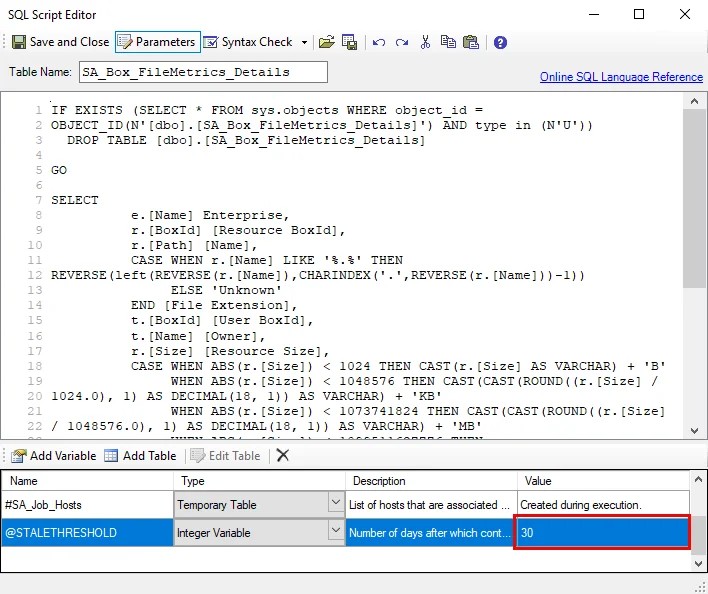Click 'List of hosts that are associated' description
Image resolution: width=708 pixels, height=594 pixels.
[431, 505]
